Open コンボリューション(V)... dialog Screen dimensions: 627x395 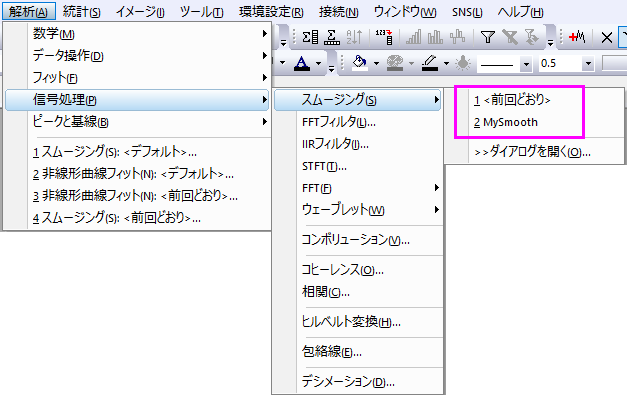[358, 240]
